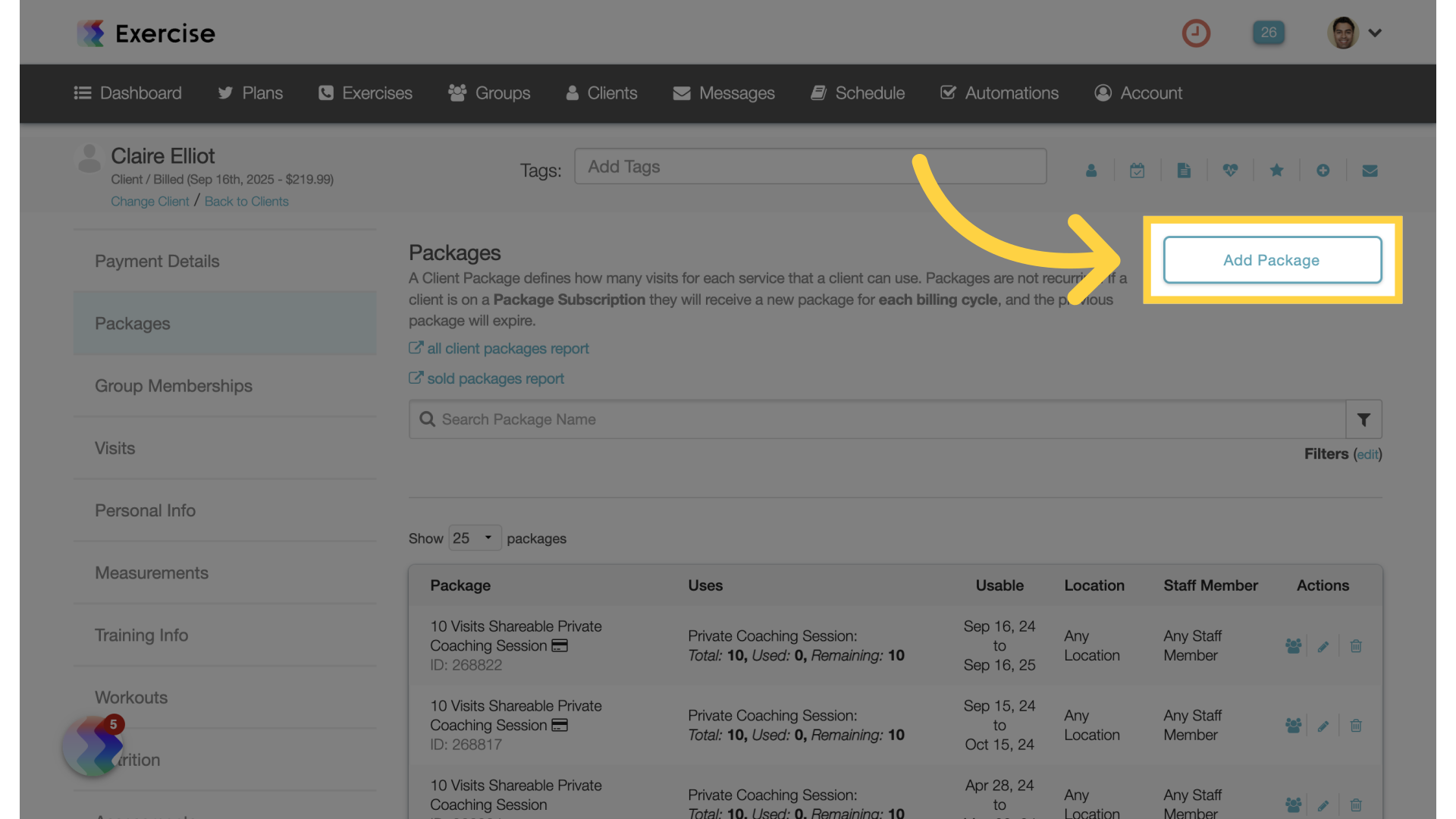Open Schedule in the navigation bar

[858, 93]
